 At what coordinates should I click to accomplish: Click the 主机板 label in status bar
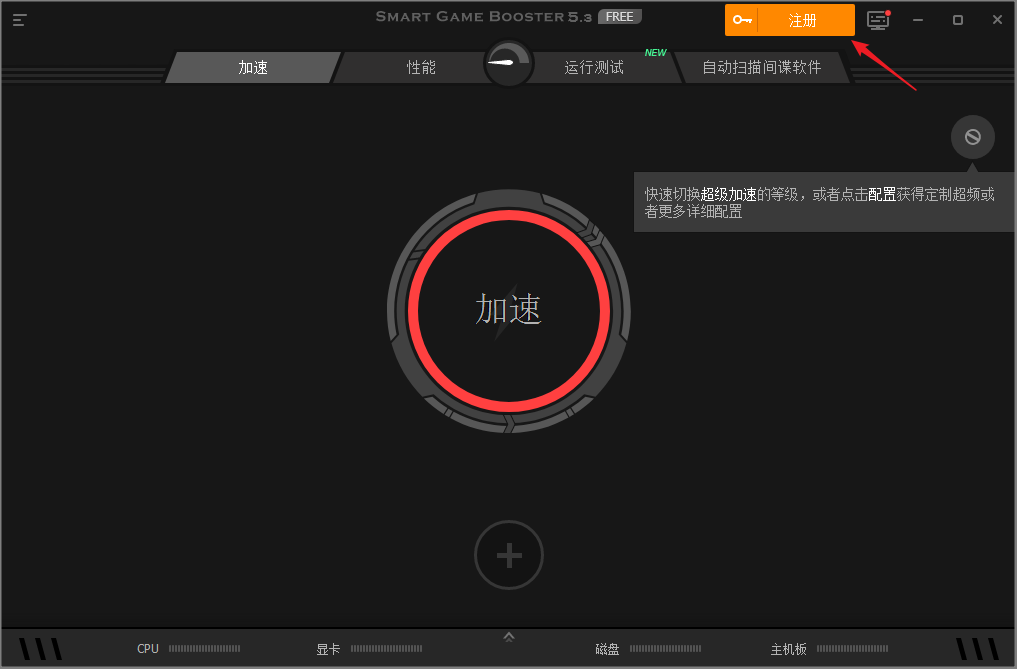coord(789,649)
